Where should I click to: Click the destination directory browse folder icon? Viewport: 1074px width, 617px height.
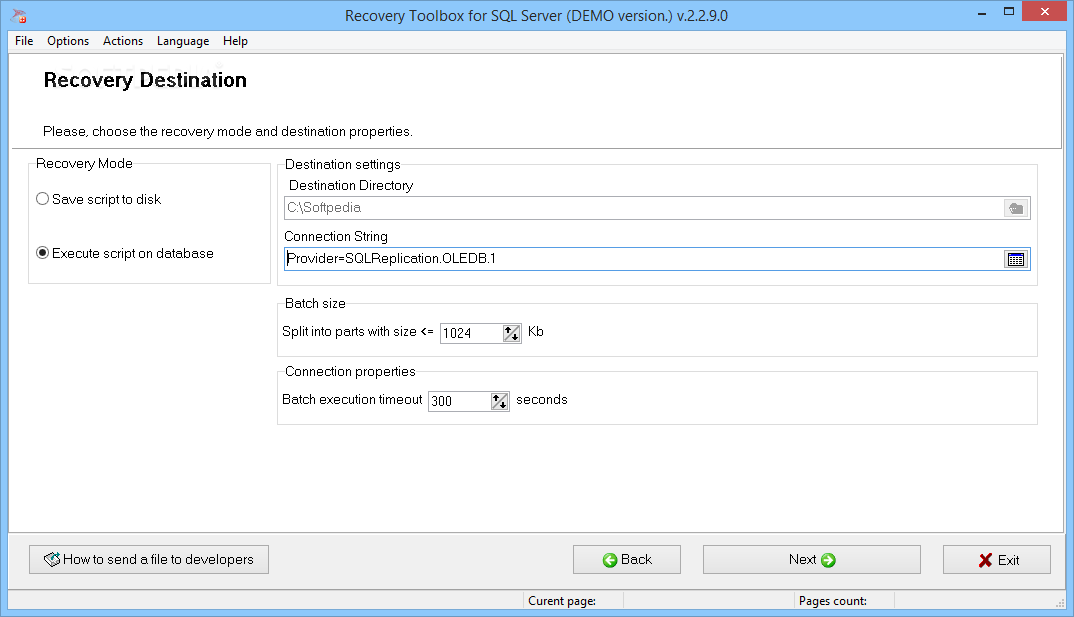point(1016,208)
